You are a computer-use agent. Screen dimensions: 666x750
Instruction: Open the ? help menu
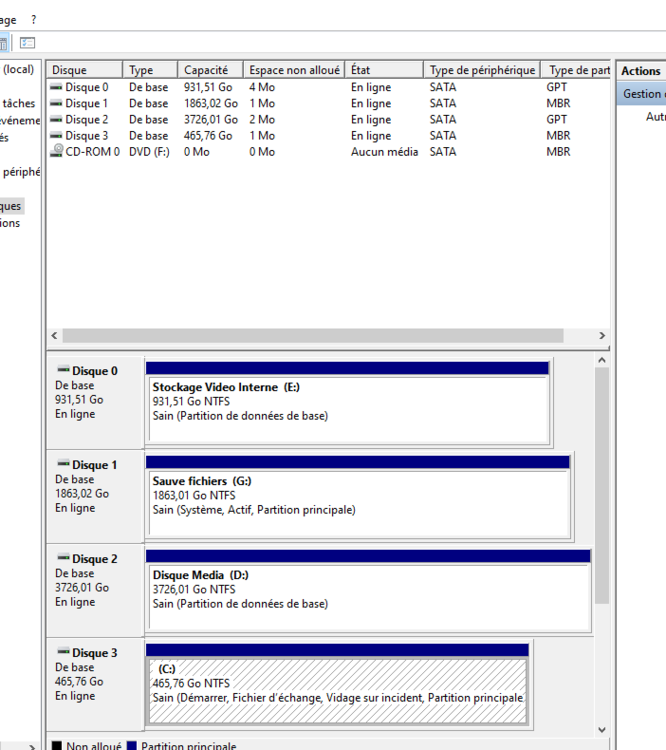[33, 19]
